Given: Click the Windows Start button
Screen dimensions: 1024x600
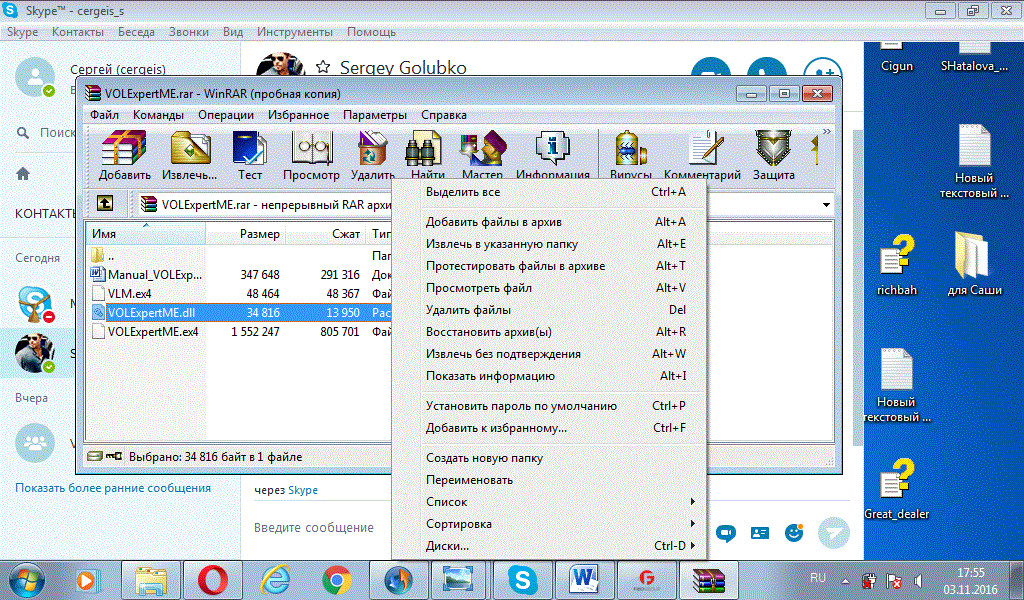Looking at the screenshot, I should coord(27,580).
